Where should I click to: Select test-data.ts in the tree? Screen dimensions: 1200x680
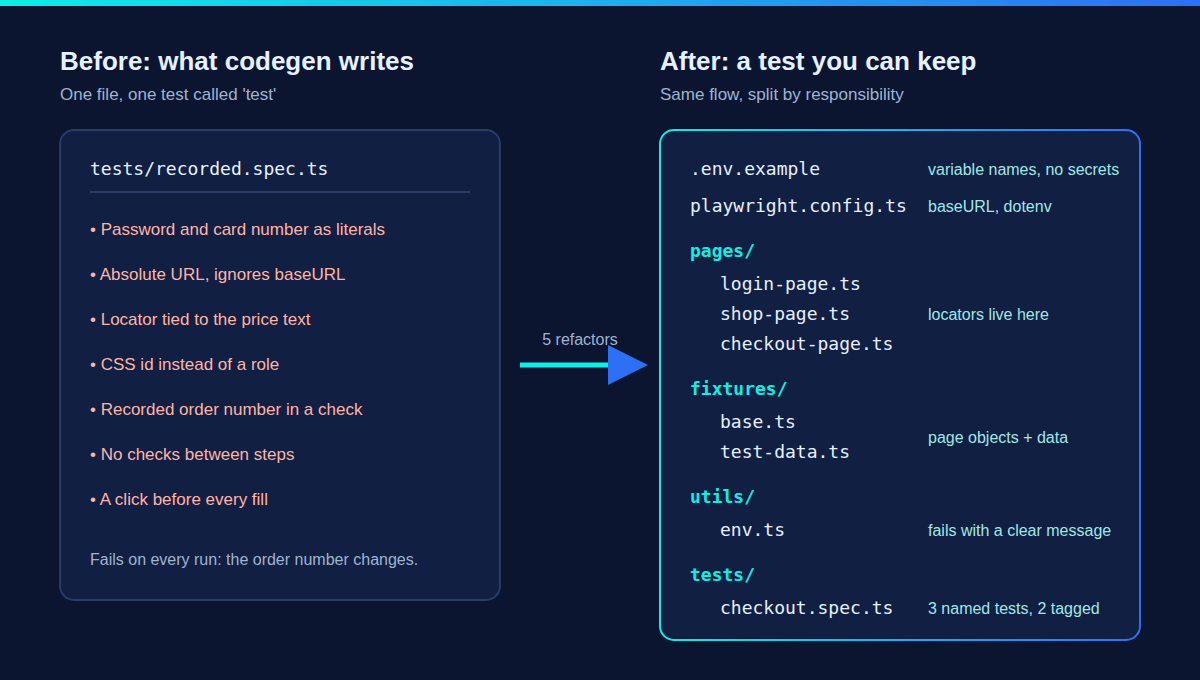point(785,452)
